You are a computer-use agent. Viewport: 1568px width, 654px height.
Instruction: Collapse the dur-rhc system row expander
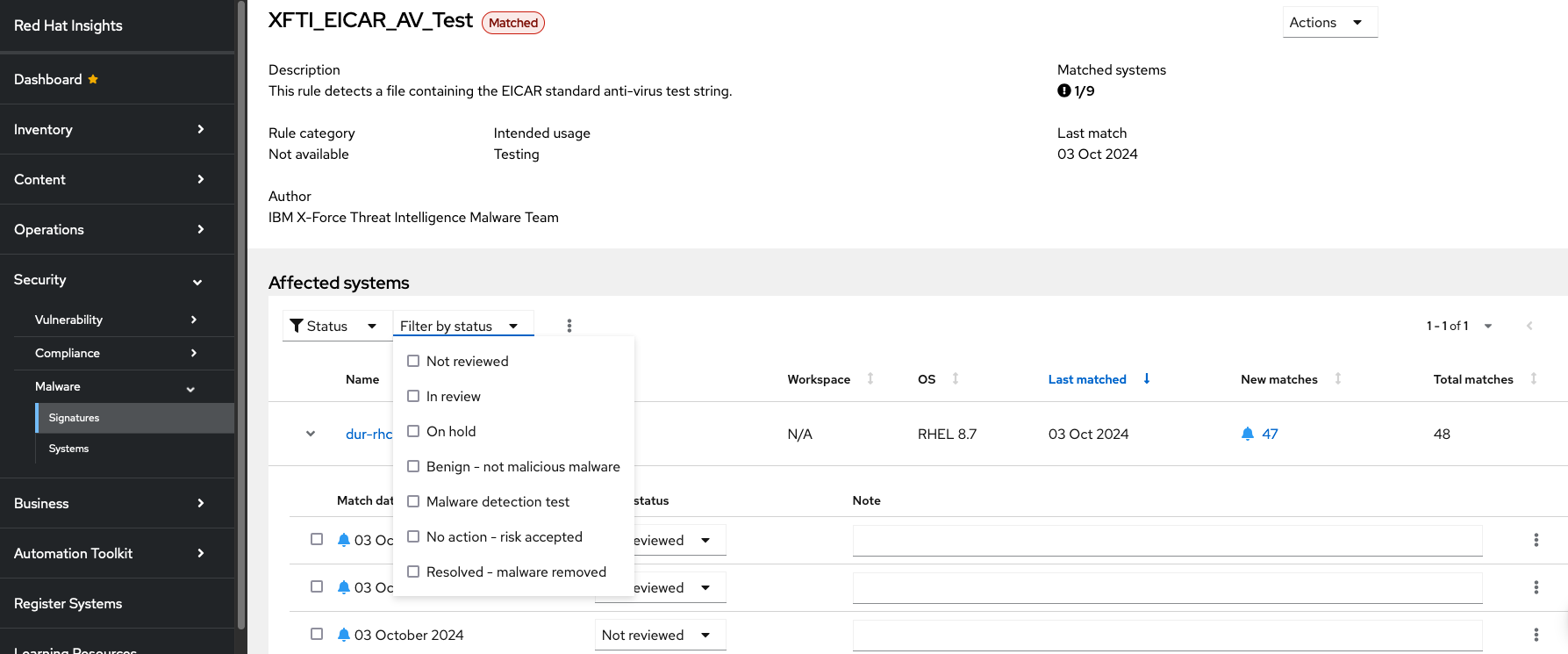311,434
